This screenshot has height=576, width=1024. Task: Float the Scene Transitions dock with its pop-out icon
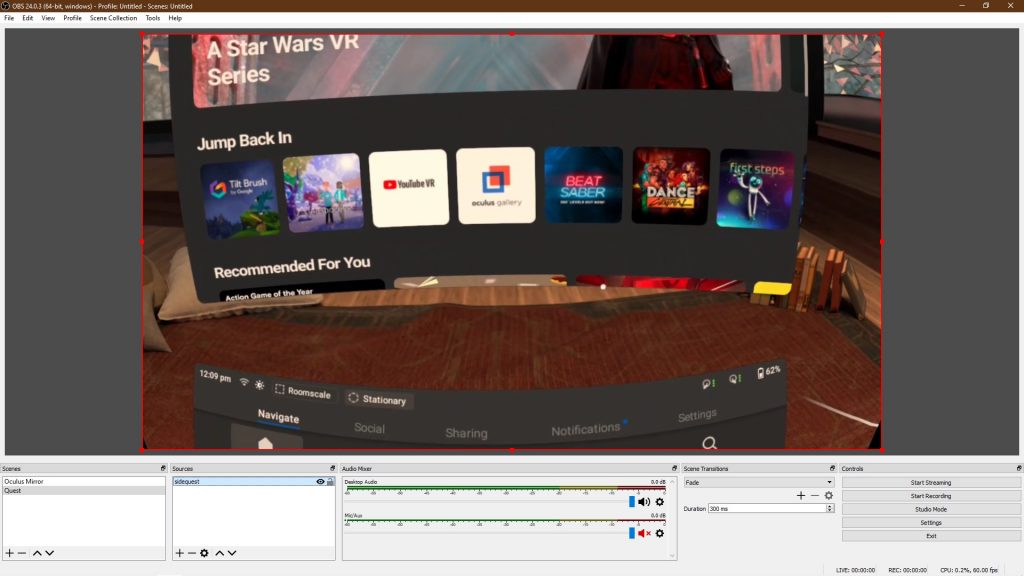pos(832,468)
